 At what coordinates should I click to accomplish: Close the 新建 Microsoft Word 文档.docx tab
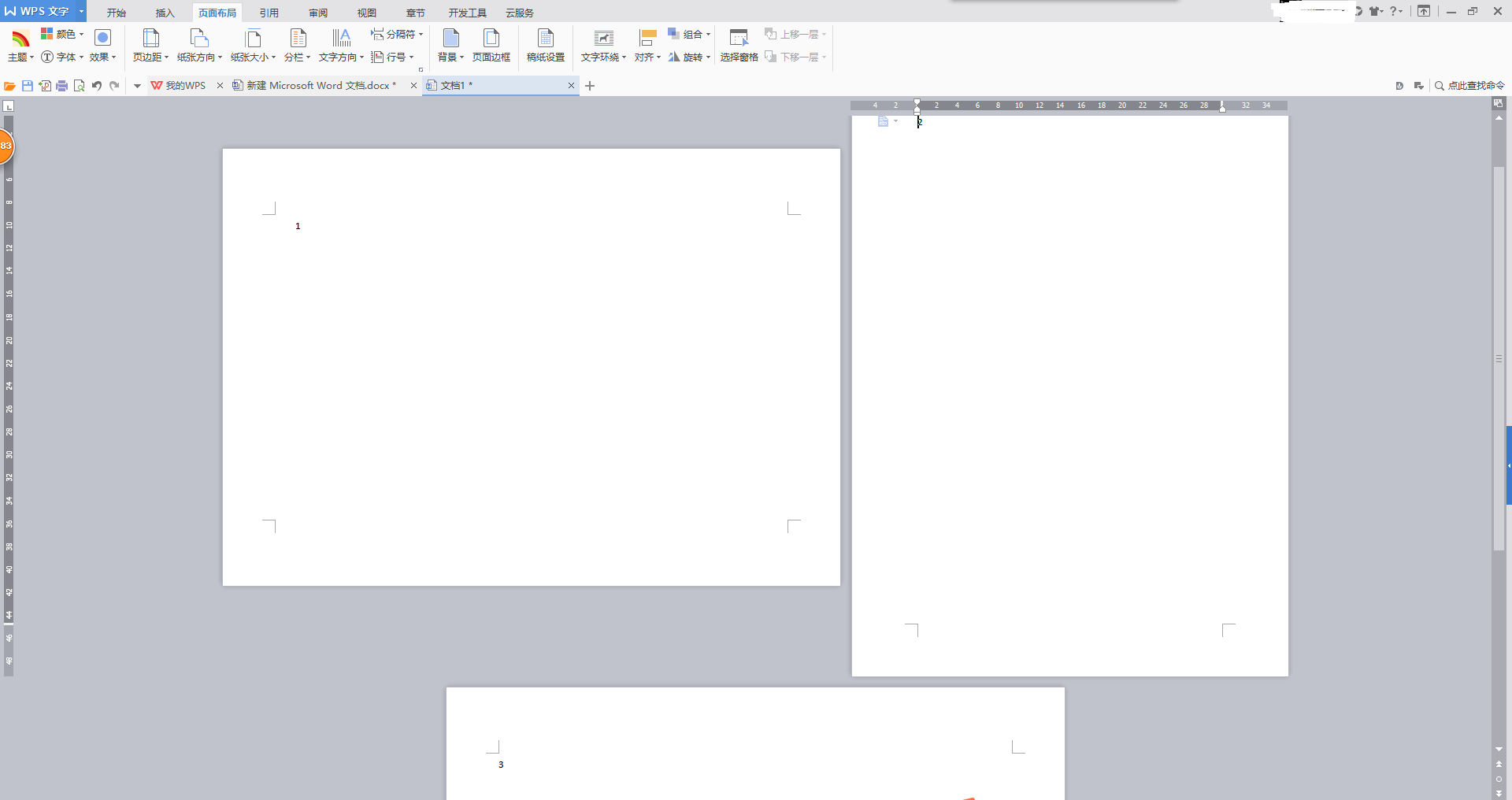click(x=413, y=85)
